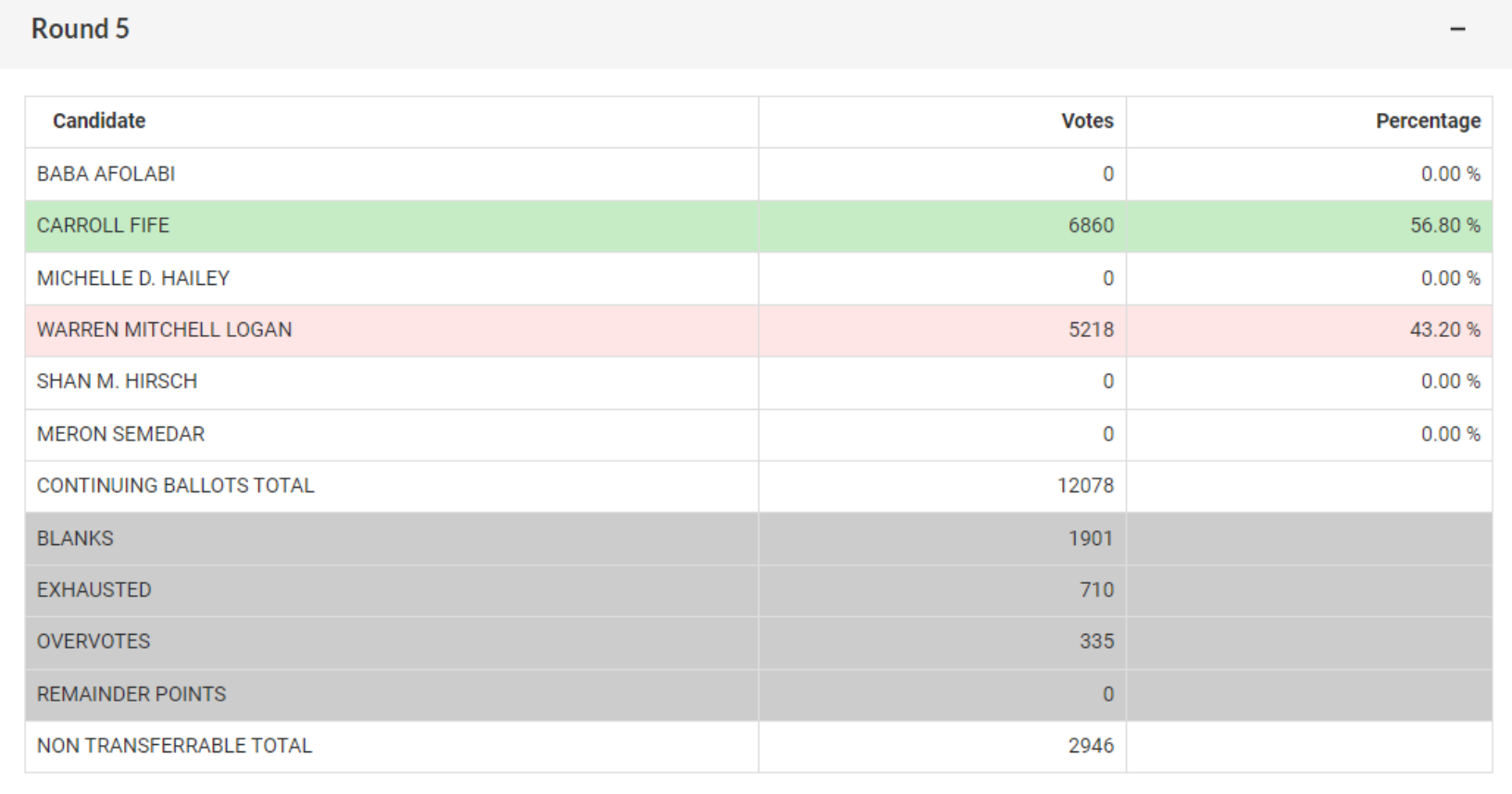Select the MICHELLE D. HAILEY candidate name
The width and height of the screenshot is (1512, 794).
tap(133, 279)
